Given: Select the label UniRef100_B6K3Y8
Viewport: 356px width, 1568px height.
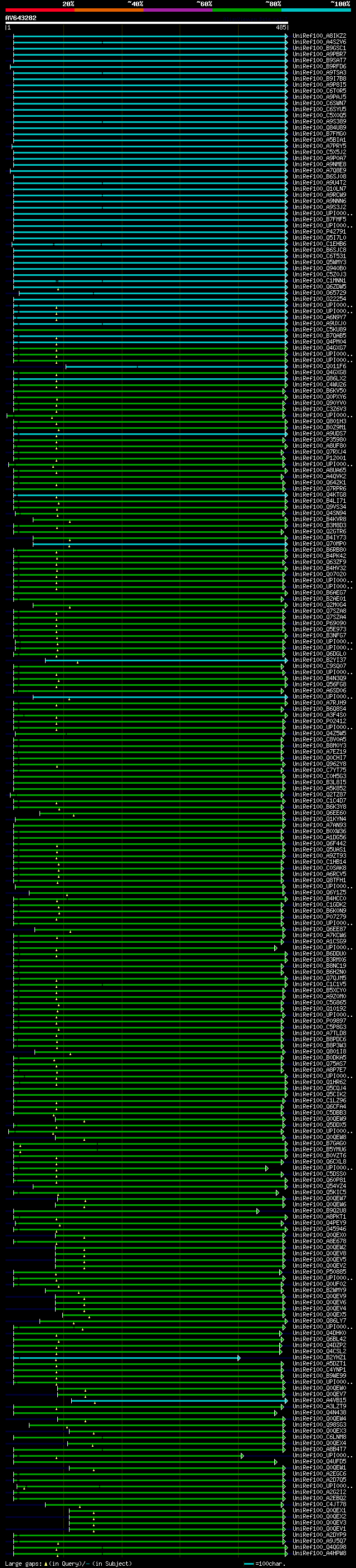Looking at the screenshot, I should click(319, 807).
